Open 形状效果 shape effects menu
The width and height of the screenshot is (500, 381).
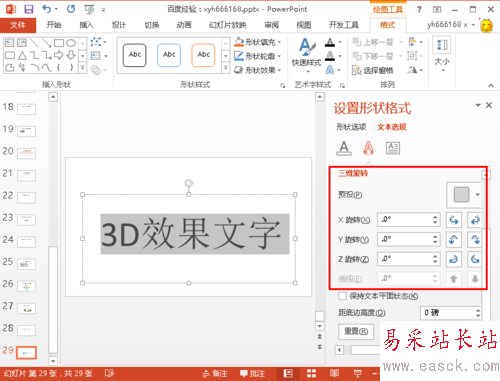[257, 70]
